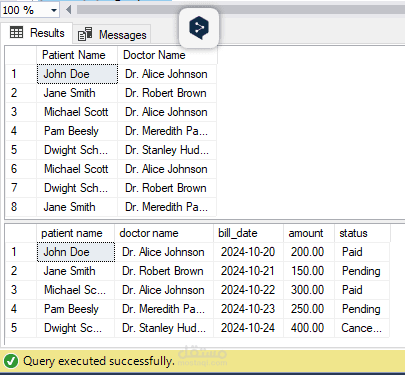Image resolution: width=405 pixels, height=375 pixels.
Task: Click the 2024-10-21 bill date cell
Action: pos(248,271)
